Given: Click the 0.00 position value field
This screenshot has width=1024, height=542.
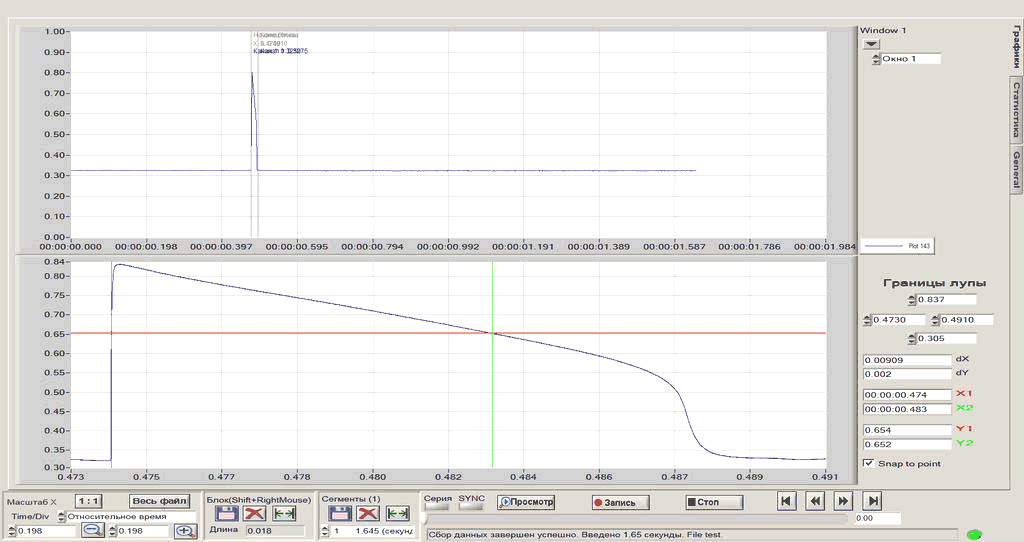Looking at the screenshot, I should [x=877, y=518].
